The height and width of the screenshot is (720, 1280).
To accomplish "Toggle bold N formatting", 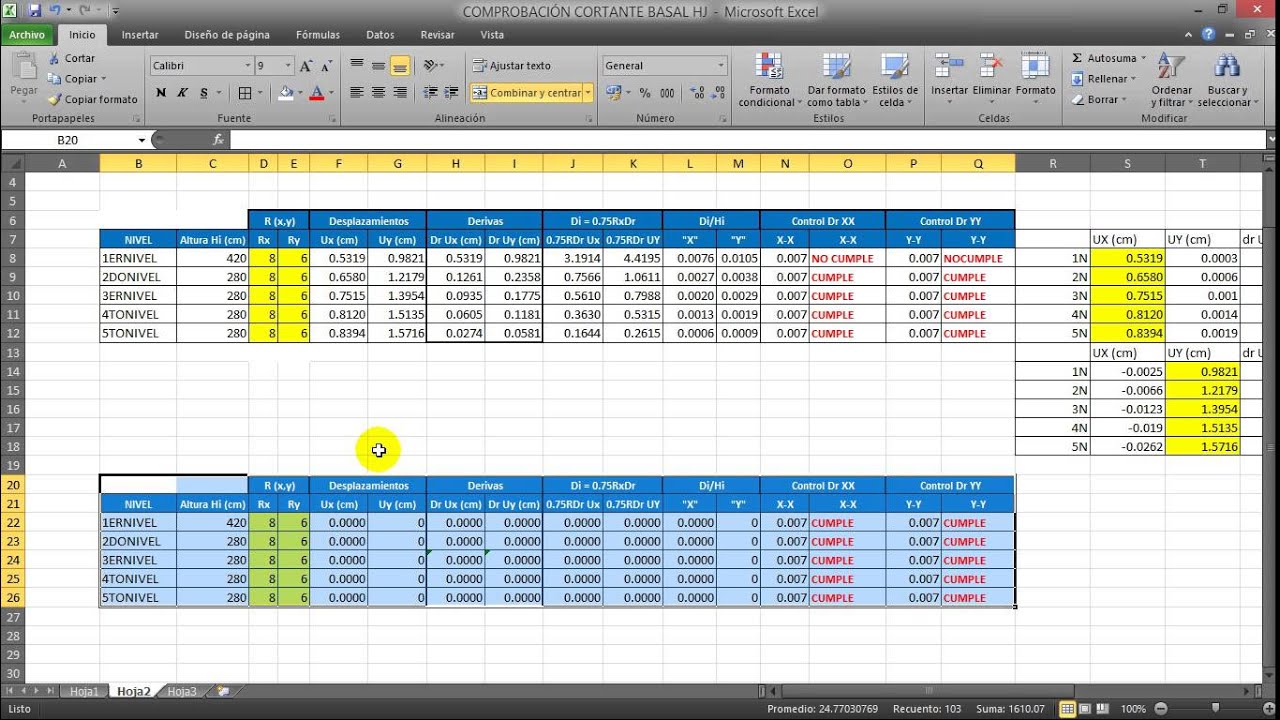I will 161,93.
